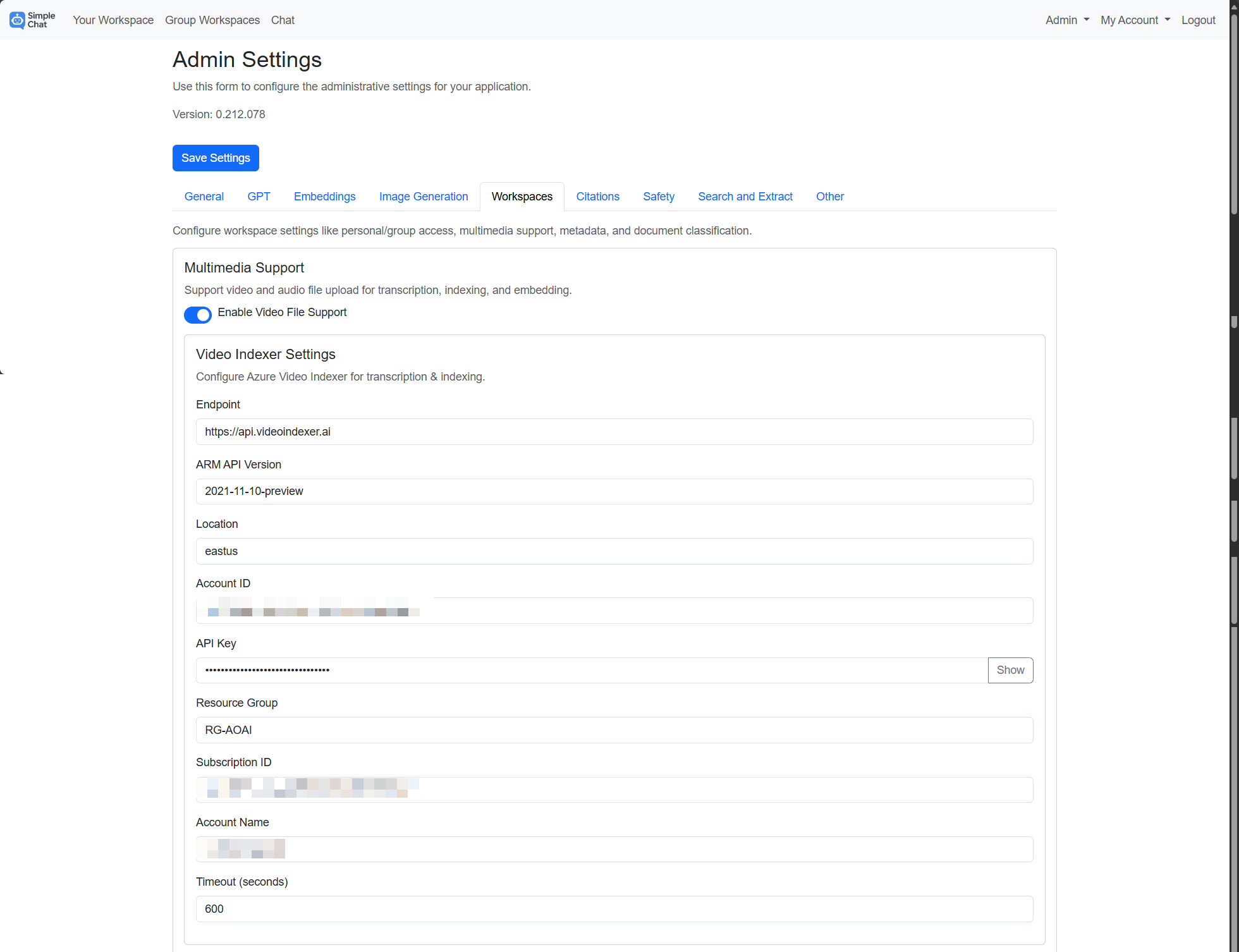The width and height of the screenshot is (1239, 952).
Task: Open Group Workspaces
Action: click(x=212, y=20)
